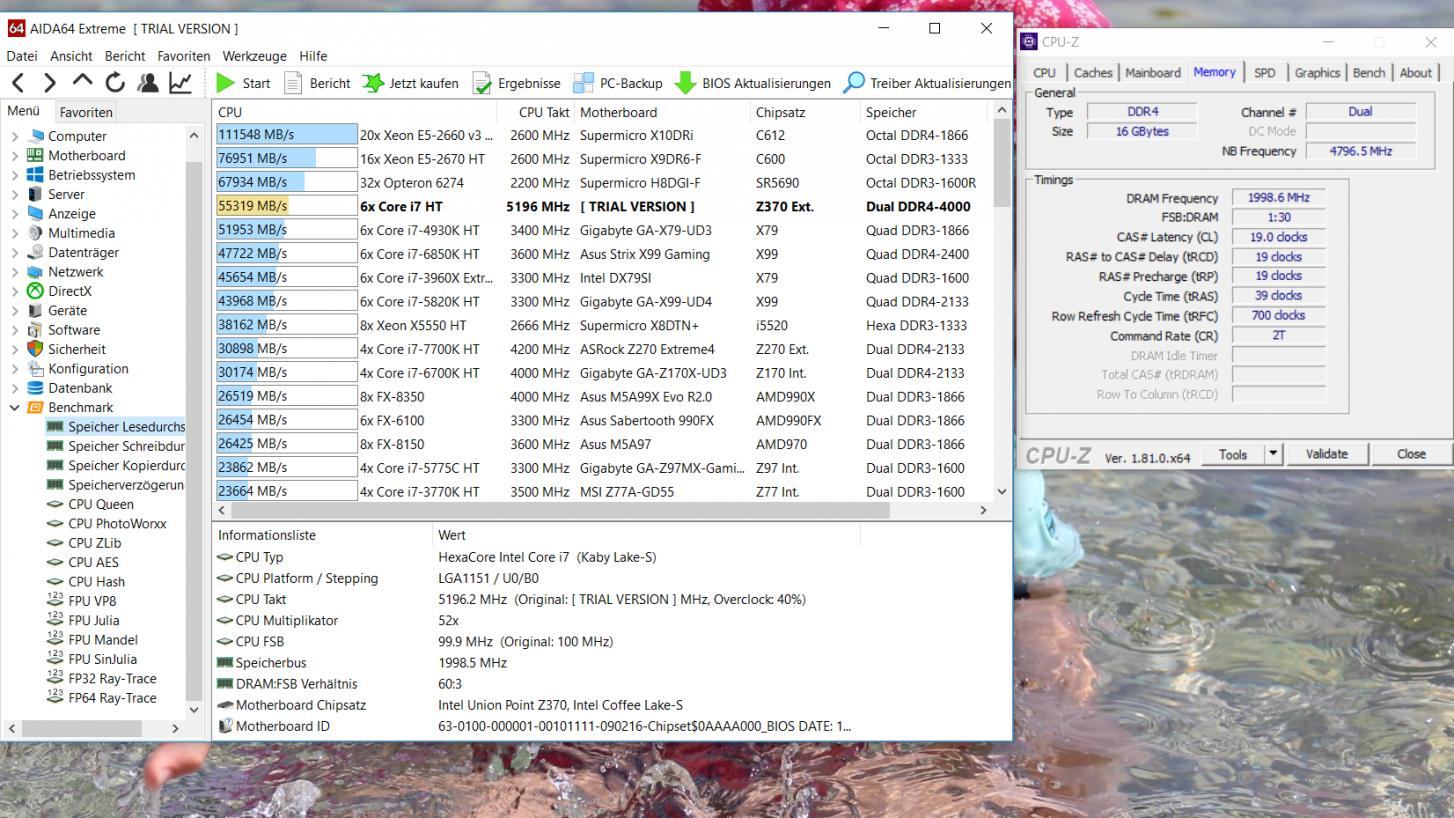Image resolution: width=1454 pixels, height=818 pixels.
Task: Collapse the Benchmark tree node
Action: coord(15,407)
